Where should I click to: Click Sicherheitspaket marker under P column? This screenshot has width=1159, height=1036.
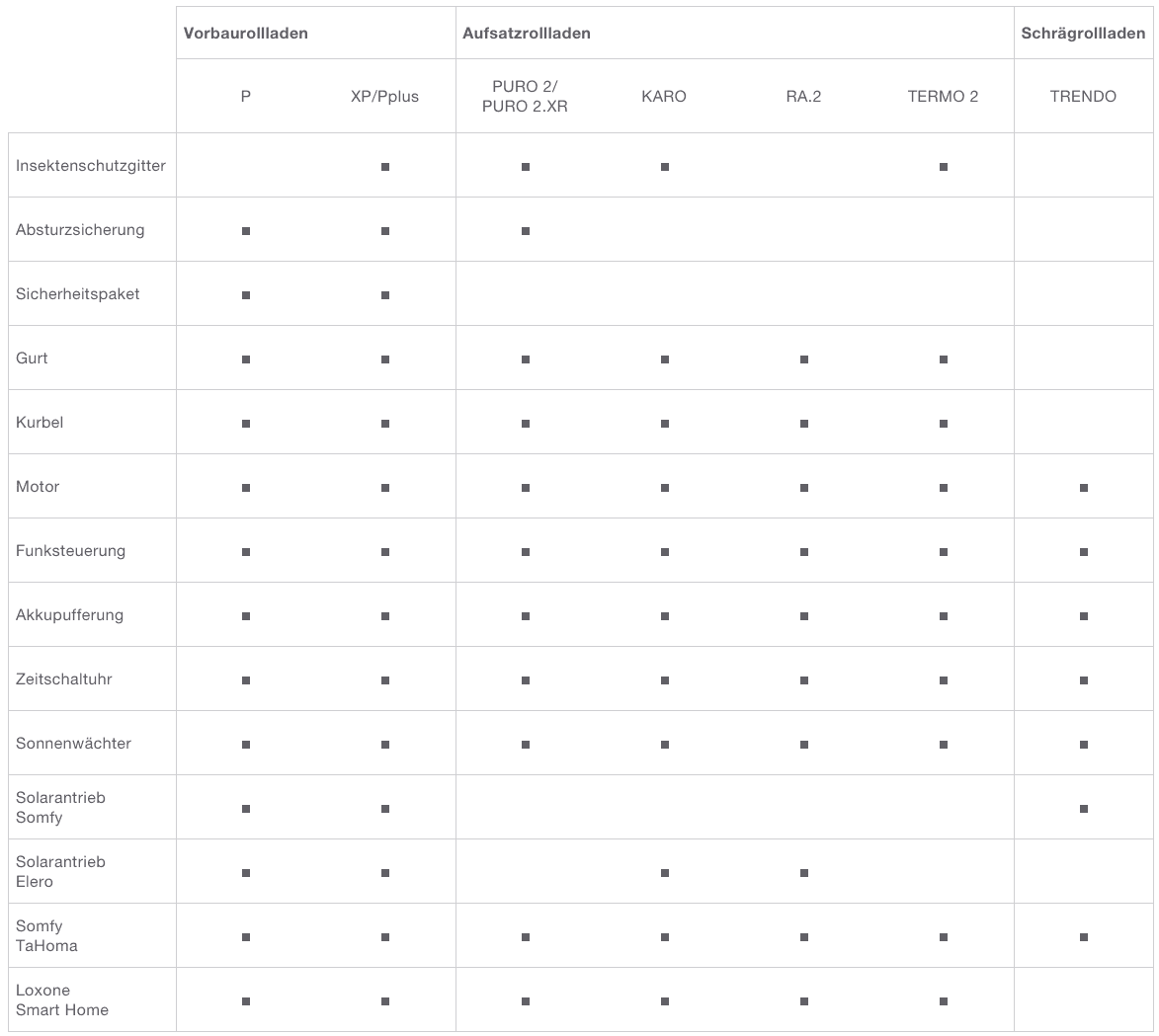[x=246, y=295]
